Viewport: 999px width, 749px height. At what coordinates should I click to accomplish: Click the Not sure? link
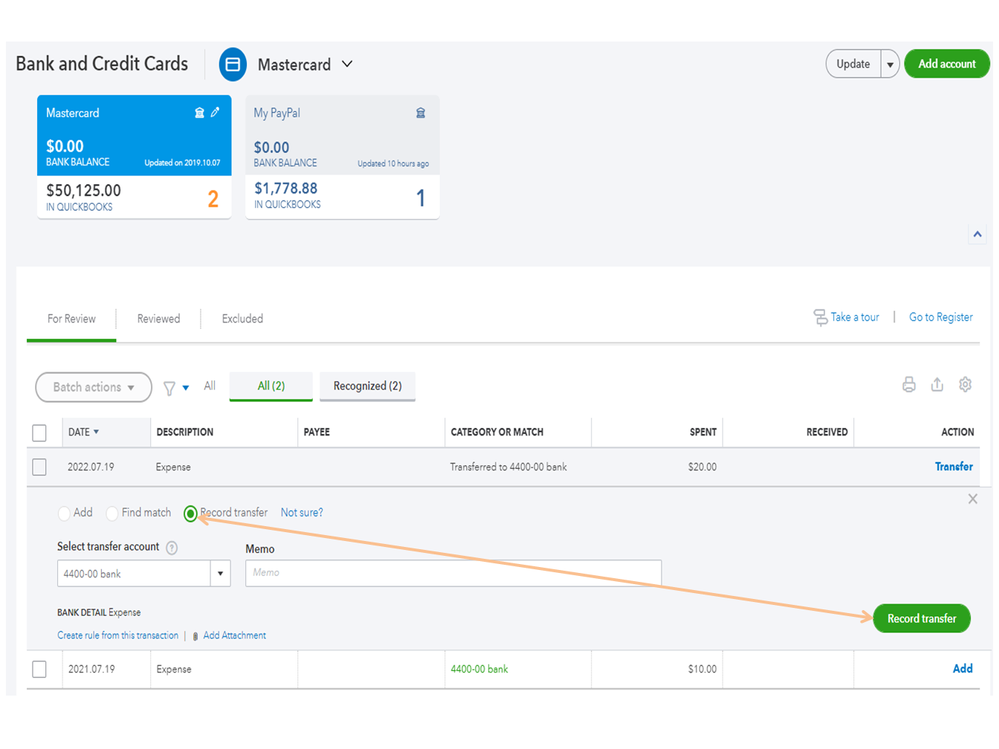(301, 513)
